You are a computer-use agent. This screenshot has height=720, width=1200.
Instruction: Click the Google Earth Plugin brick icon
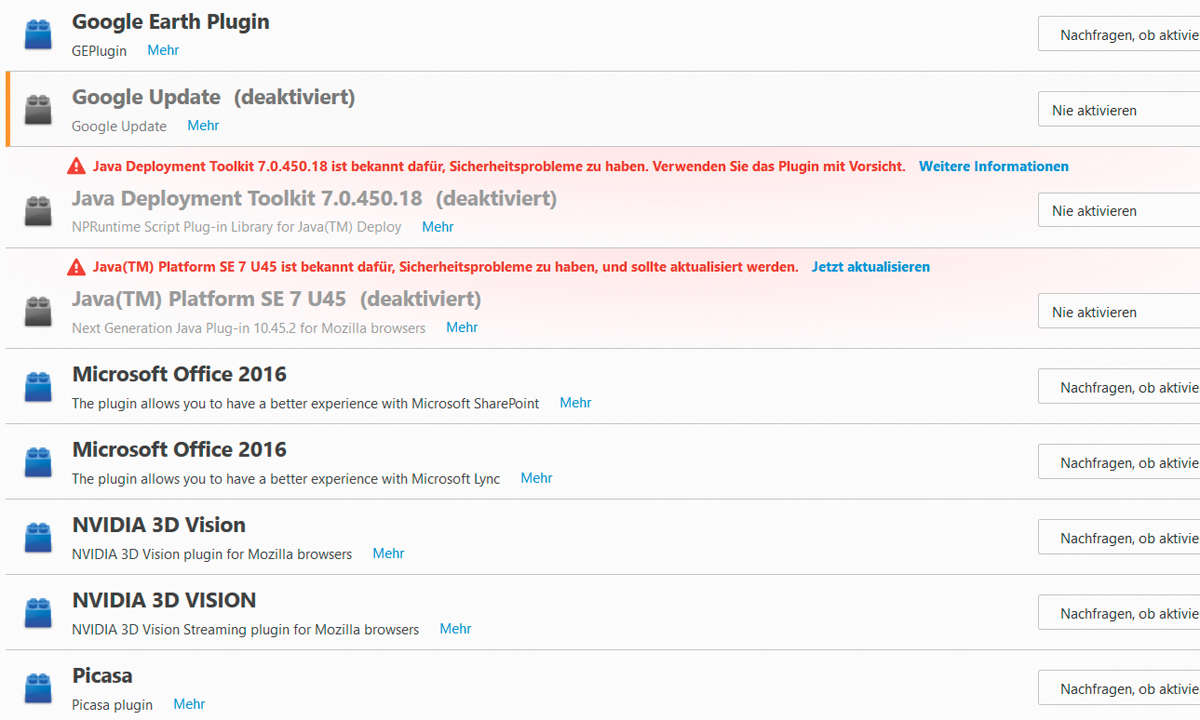38,34
